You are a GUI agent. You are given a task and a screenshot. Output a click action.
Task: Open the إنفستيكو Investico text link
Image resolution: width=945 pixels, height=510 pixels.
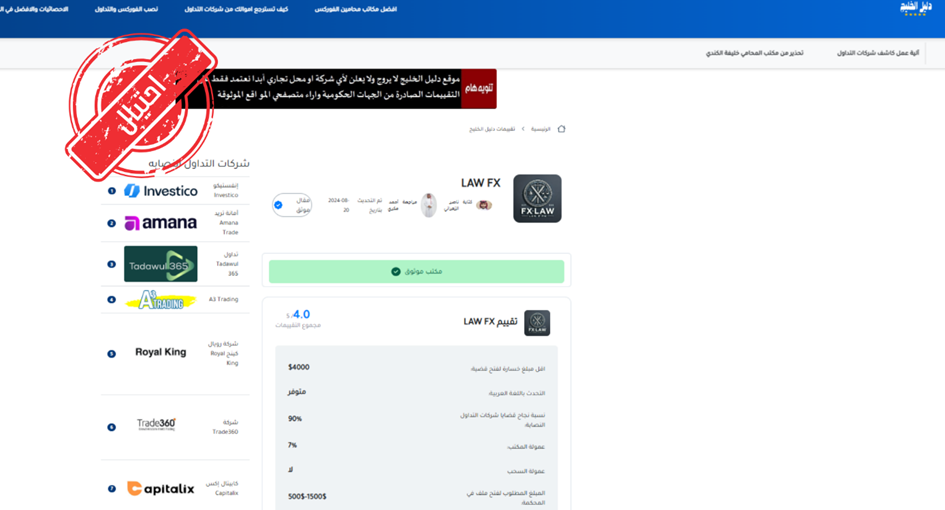pos(226,190)
